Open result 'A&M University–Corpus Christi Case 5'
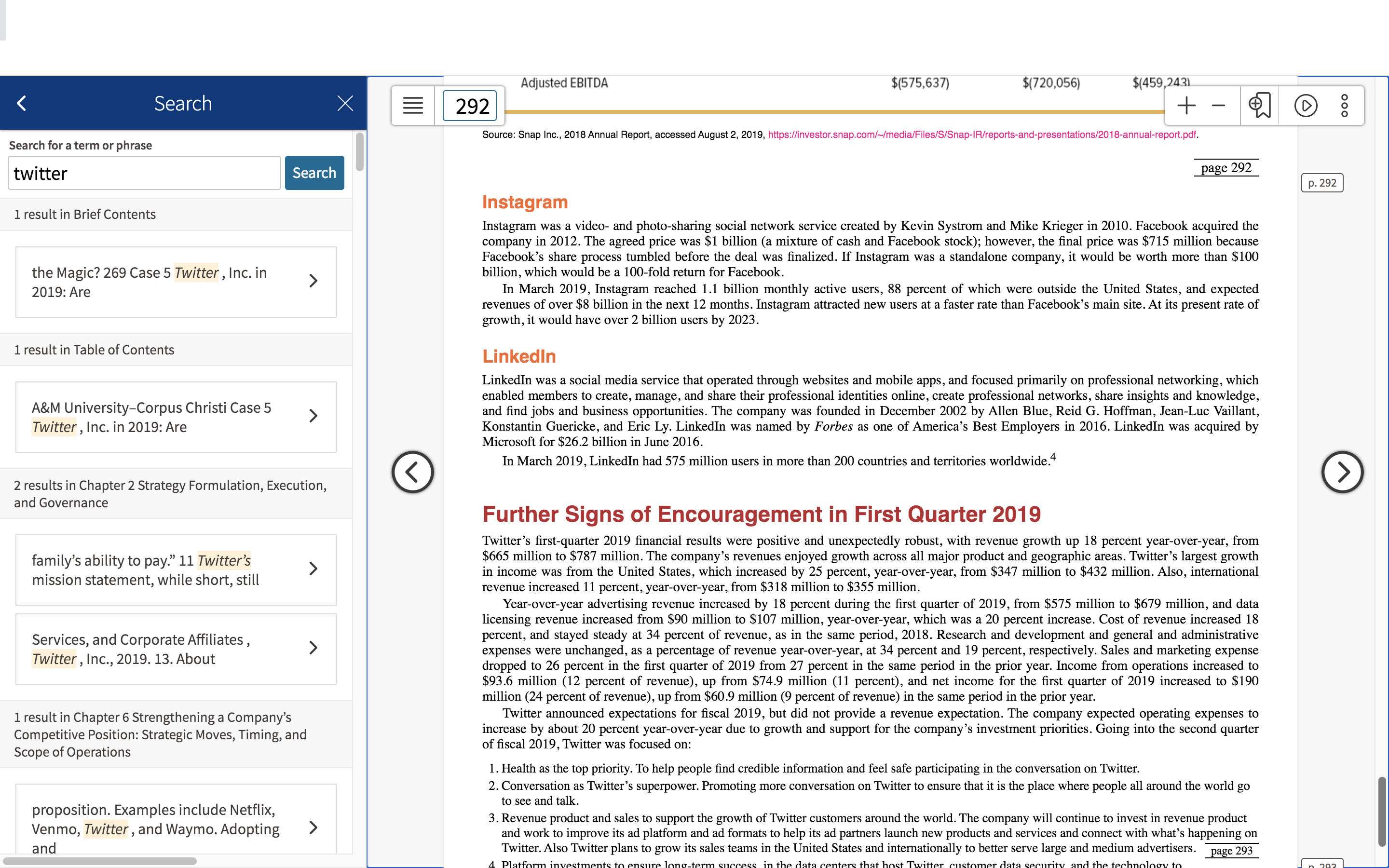Image resolution: width=1389 pixels, height=868 pixels. (x=176, y=417)
